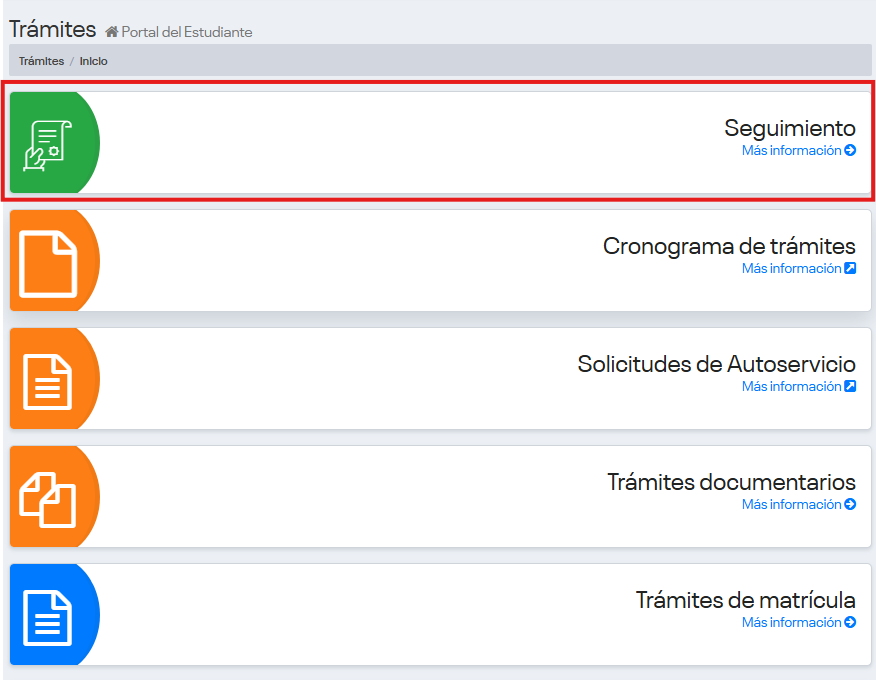Click the stacked files icon for Trámites documentarios

pos(47,498)
